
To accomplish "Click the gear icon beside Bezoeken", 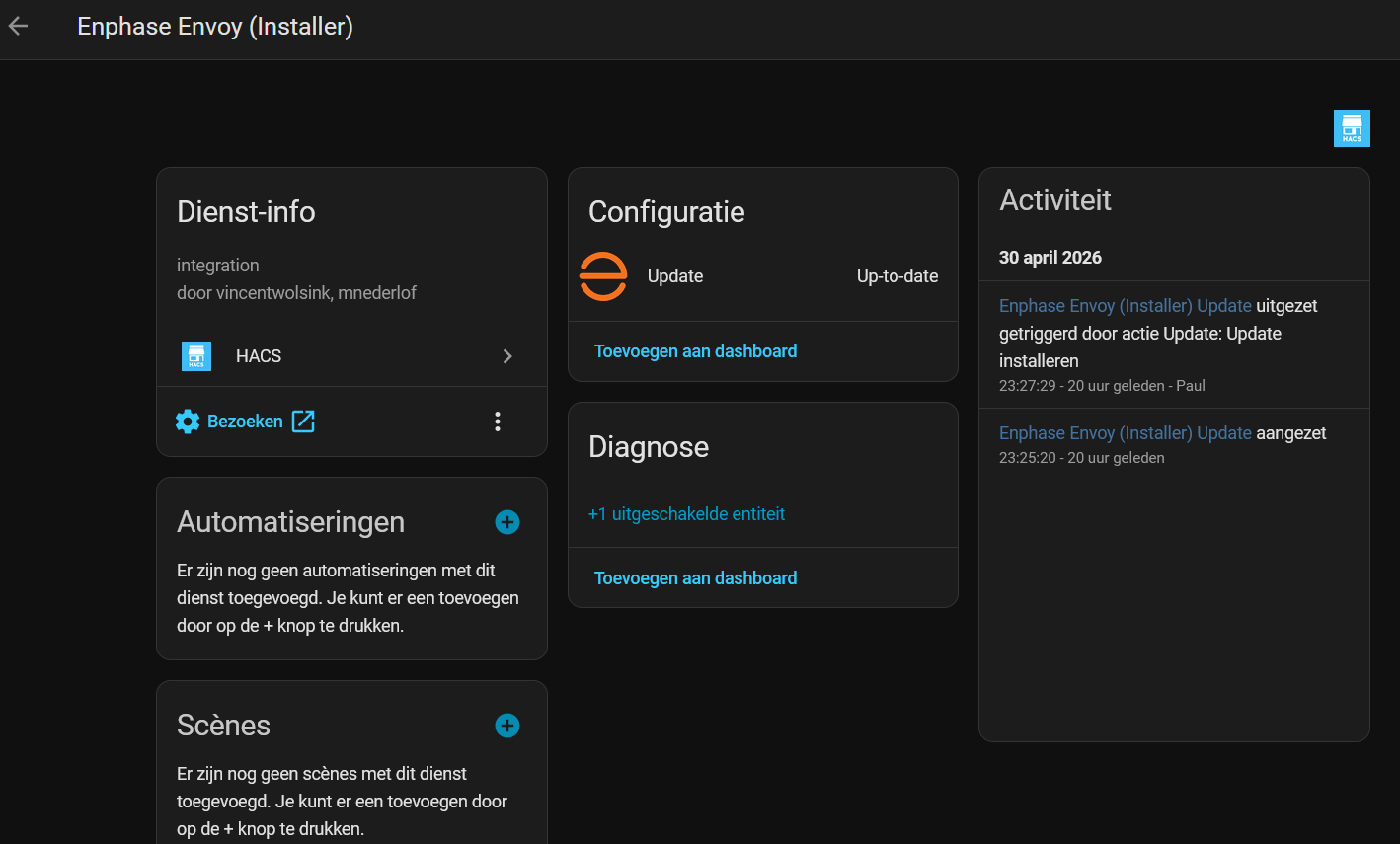I will click(188, 422).
